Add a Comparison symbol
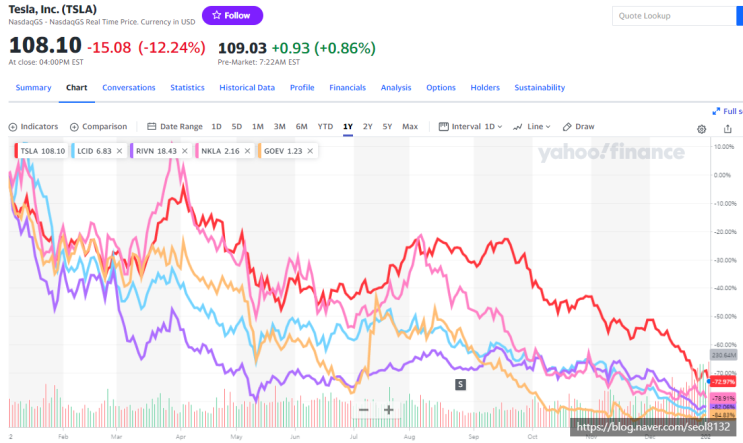The height and width of the screenshot is (443, 743). coord(99,127)
